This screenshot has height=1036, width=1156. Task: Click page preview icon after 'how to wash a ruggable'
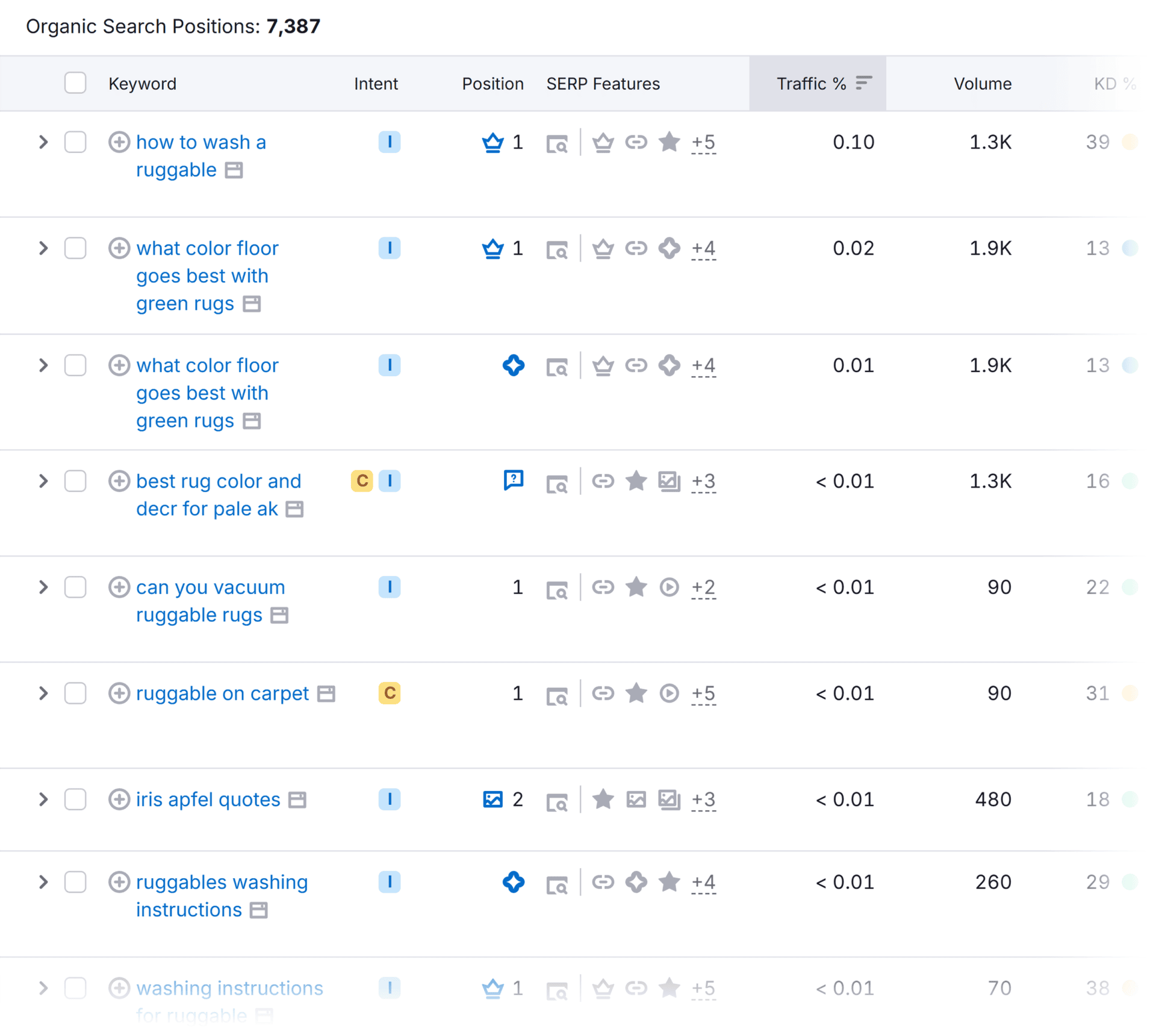(x=234, y=170)
